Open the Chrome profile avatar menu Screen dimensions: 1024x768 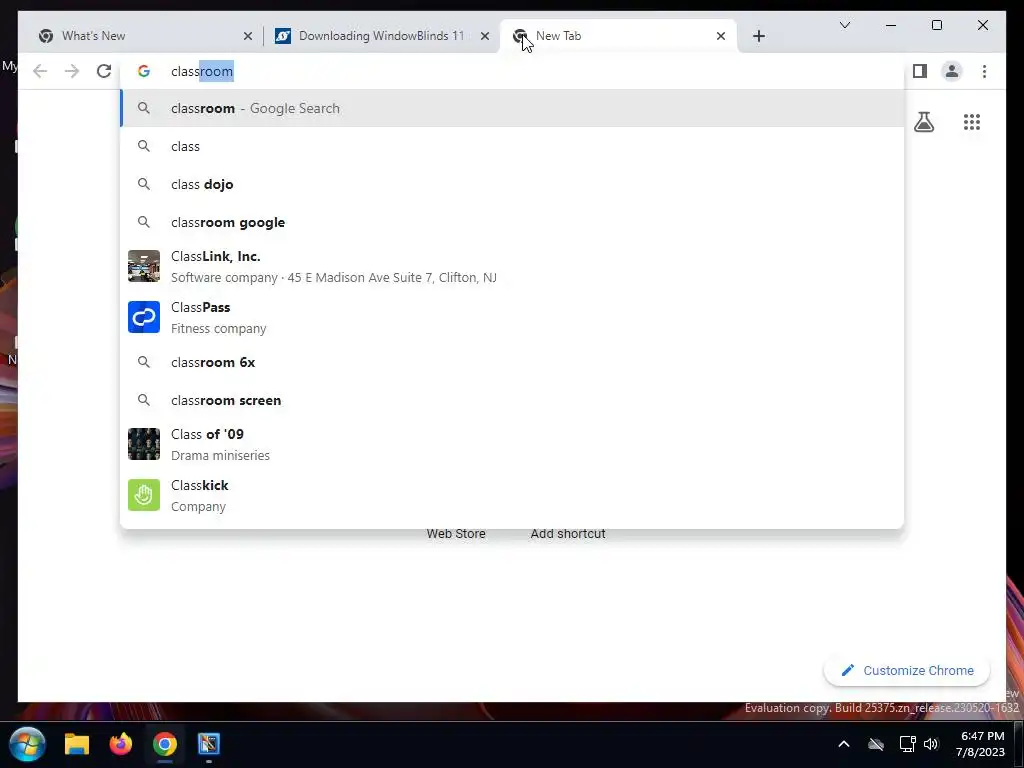tap(952, 71)
